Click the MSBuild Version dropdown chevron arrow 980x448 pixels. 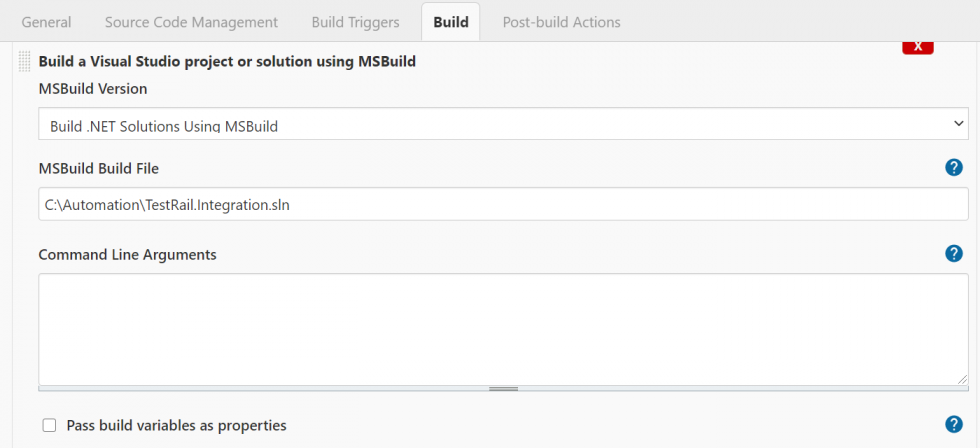959,124
